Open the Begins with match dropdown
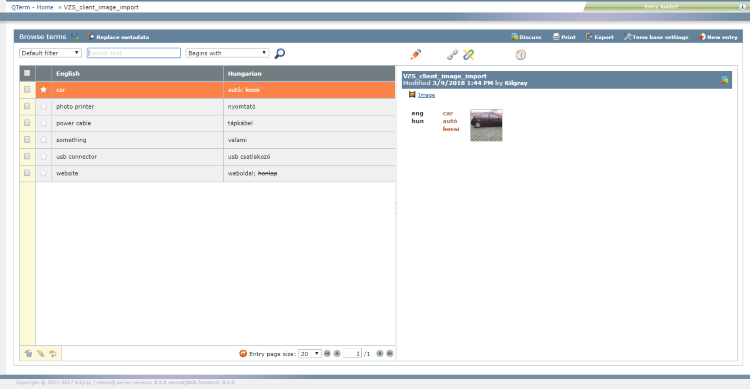The width and height of the screenshot is (750, 389). pyautogui.click(x=227, y=53)
